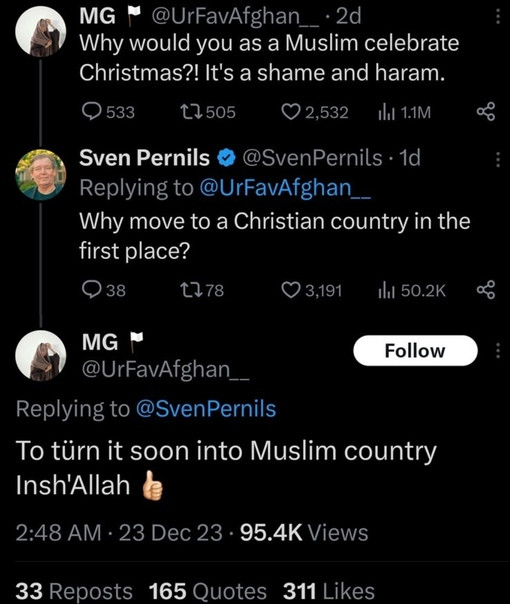Open replies on MG's first tweet (533)

click(x=109, y=112)
